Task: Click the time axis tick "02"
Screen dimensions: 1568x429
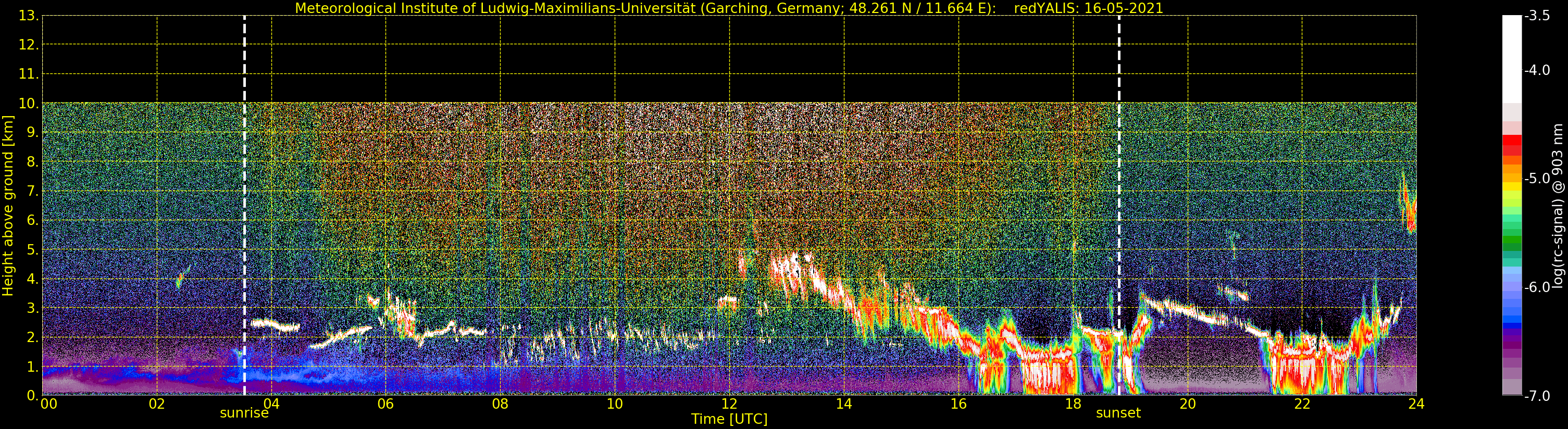Action: [x=156, y=404]
